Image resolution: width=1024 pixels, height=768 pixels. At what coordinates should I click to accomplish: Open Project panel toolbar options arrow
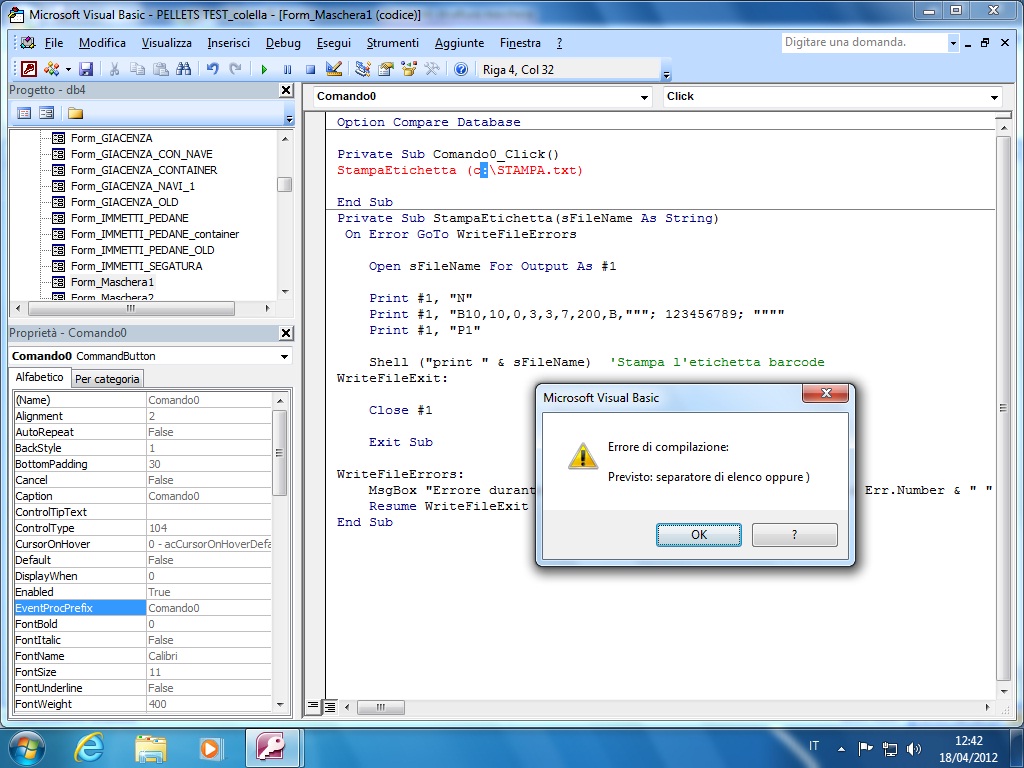point(289,118)
